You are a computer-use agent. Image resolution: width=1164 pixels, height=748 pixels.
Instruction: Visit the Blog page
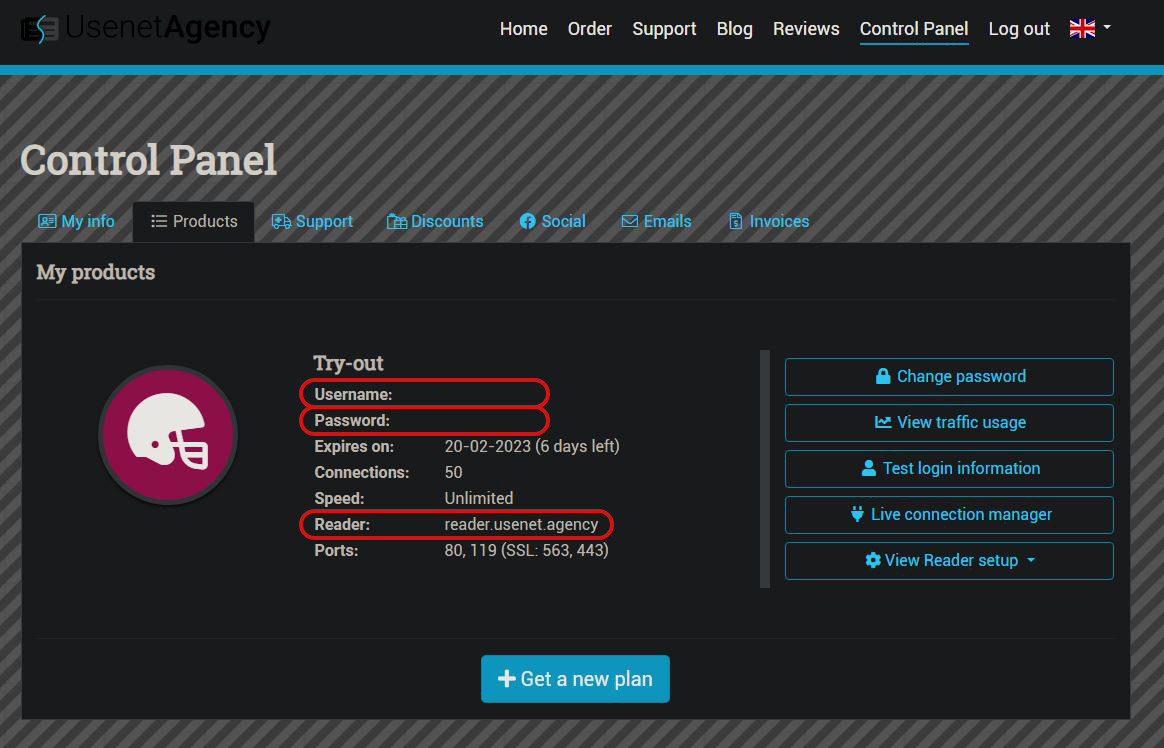coord(734,29)
